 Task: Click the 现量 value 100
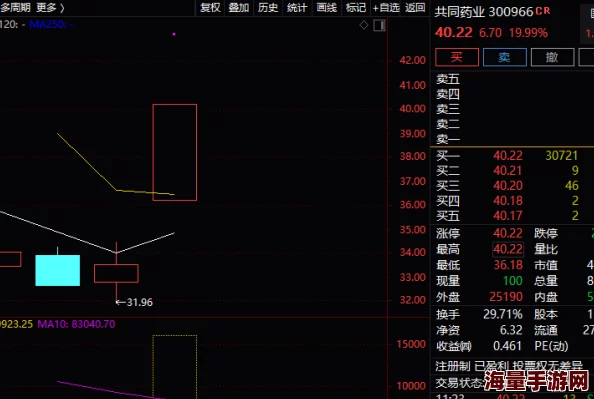tap(513, 281)
